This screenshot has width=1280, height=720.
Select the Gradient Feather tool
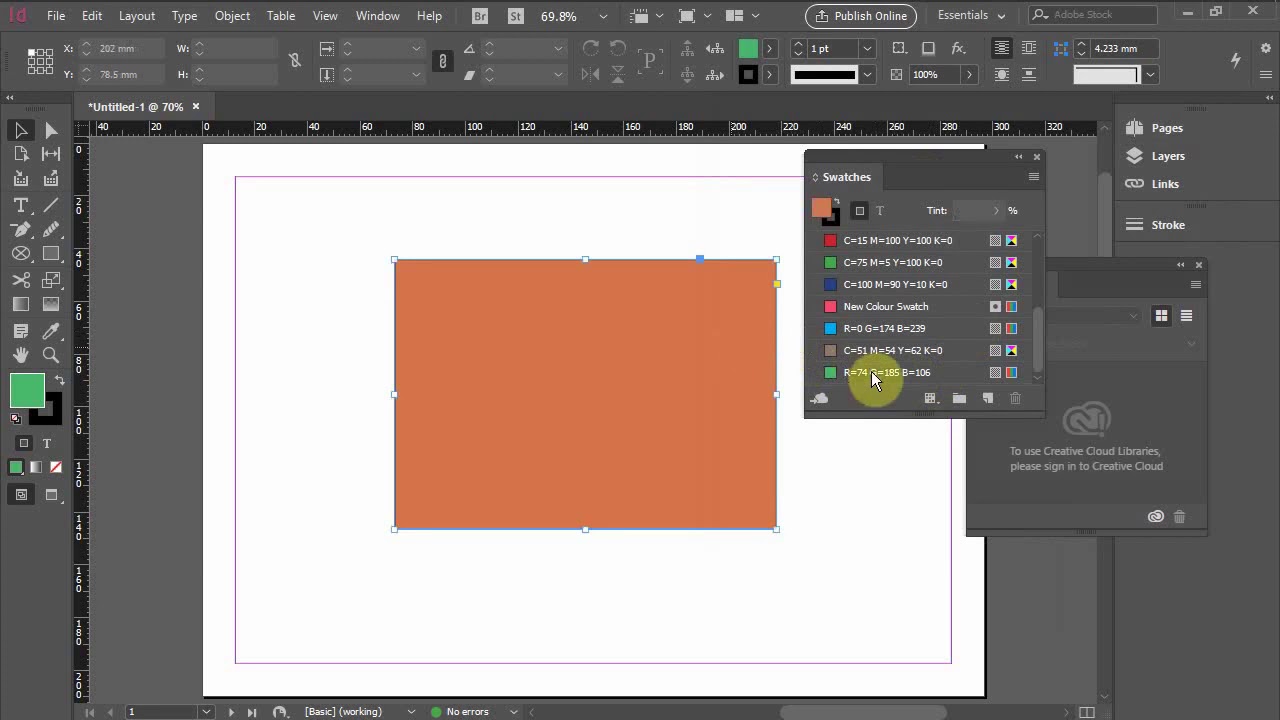click(x=51, y=305)
